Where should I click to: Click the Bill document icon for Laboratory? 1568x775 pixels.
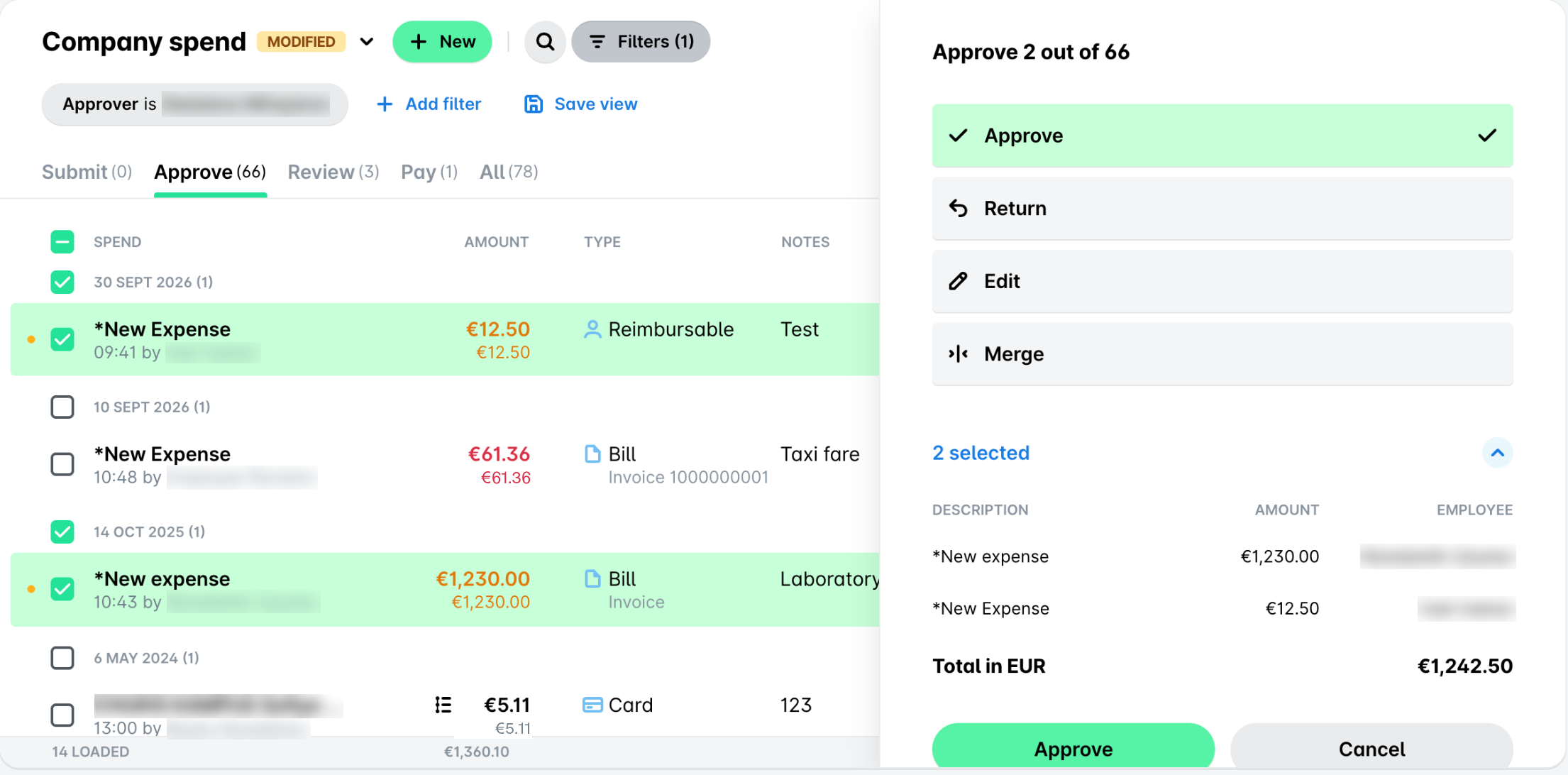point(592,579)
